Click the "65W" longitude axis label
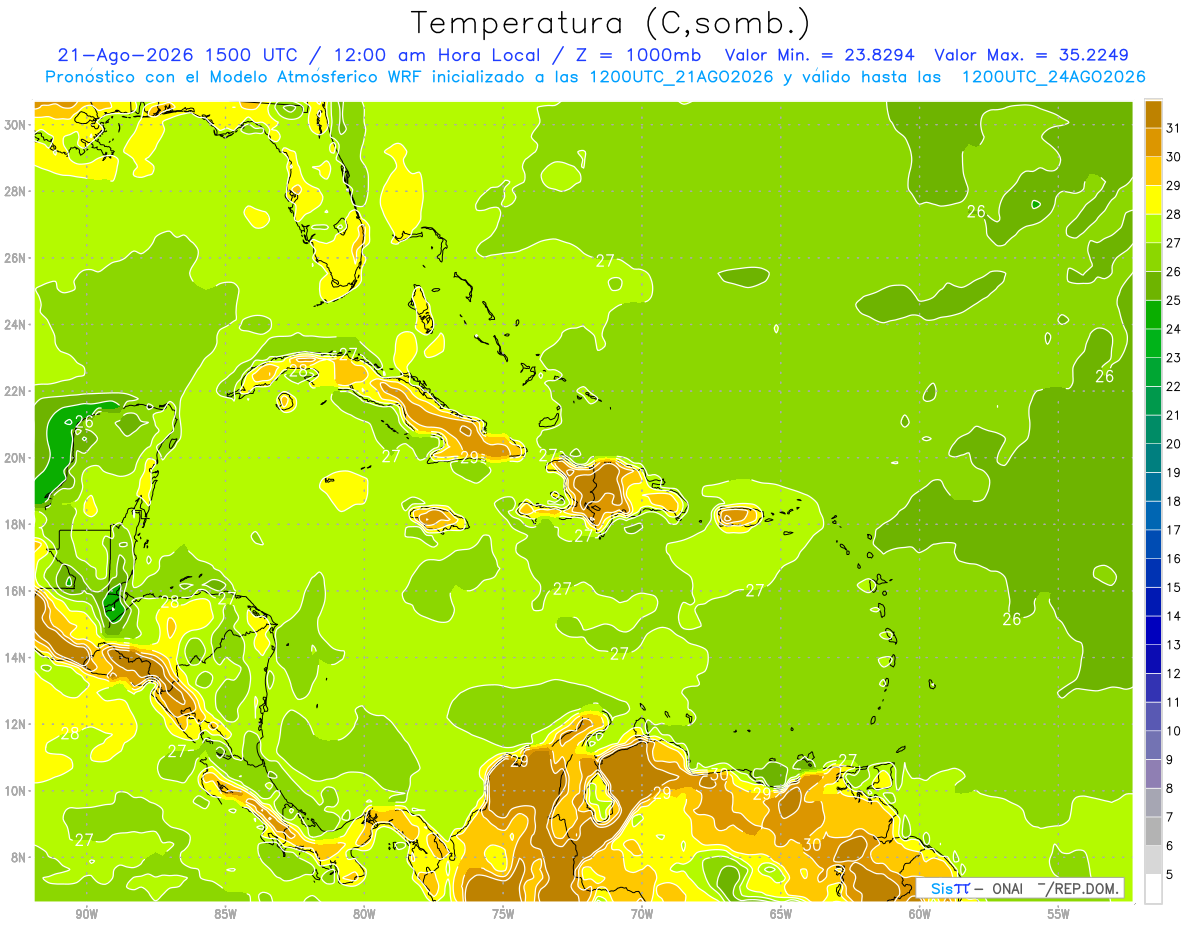 point(781,914)
